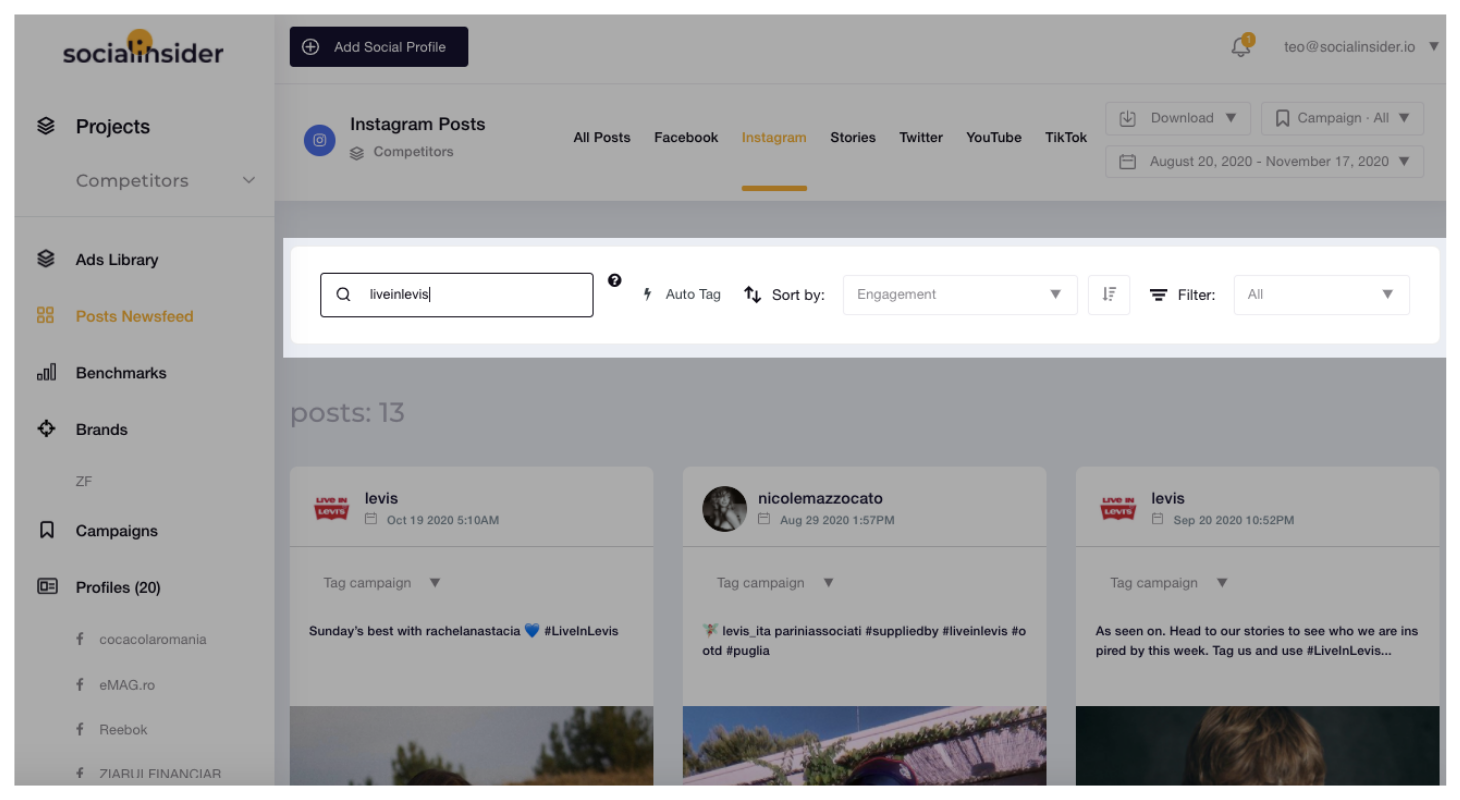
Task: Click the Levi's logo on Oct 19 post
Action: [x=331, y=508]
